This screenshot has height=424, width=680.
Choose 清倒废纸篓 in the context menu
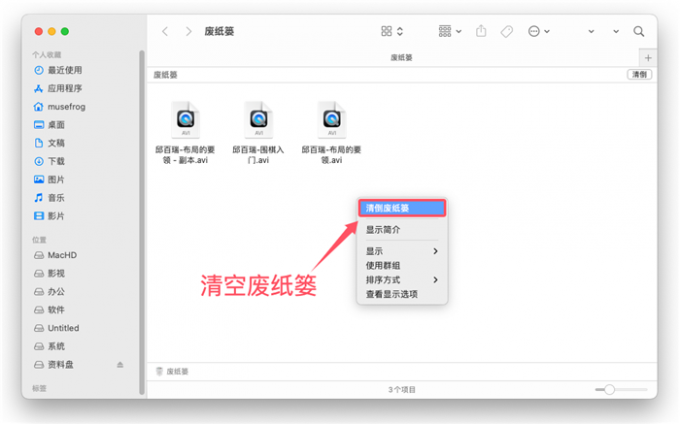click(x=402, y=208)
